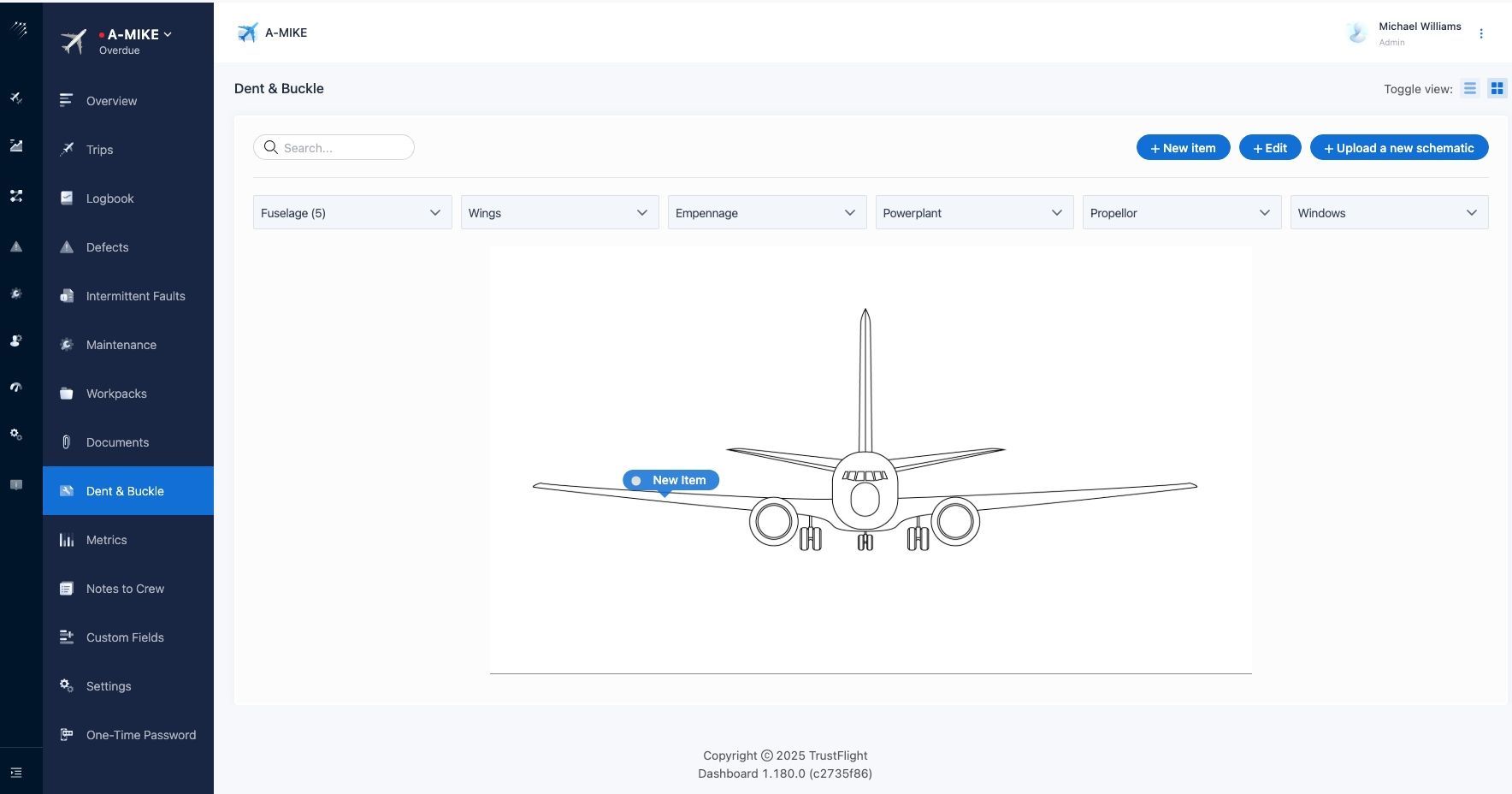Expand the Empennage dropdown
This screenshot has height=794, width=1512.
pos(767,212)
